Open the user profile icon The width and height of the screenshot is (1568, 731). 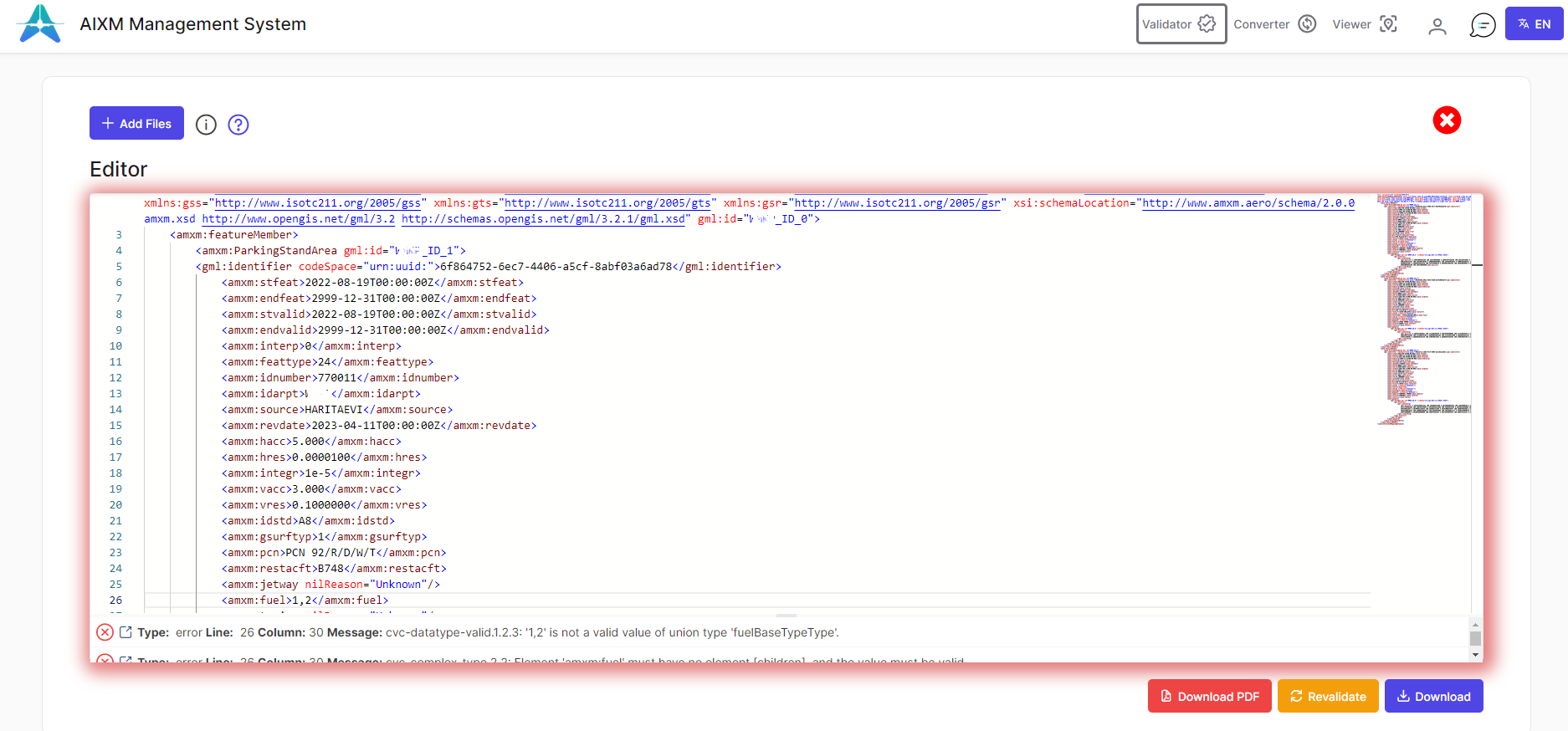[x=1437, y=26]
